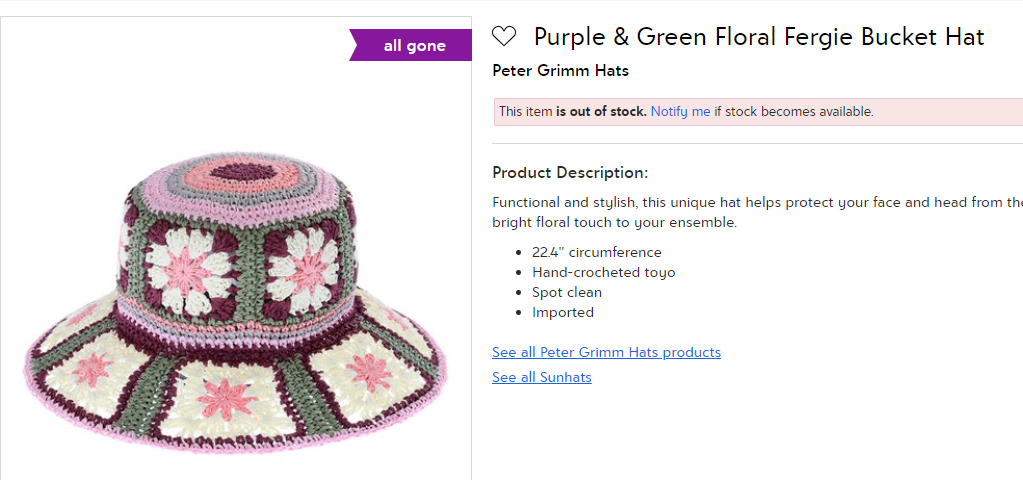This screenshot has height=480, width=1023.
Task: Click the "Product Description:" heading
Action: pyautogui.click(x=570, y=172)
